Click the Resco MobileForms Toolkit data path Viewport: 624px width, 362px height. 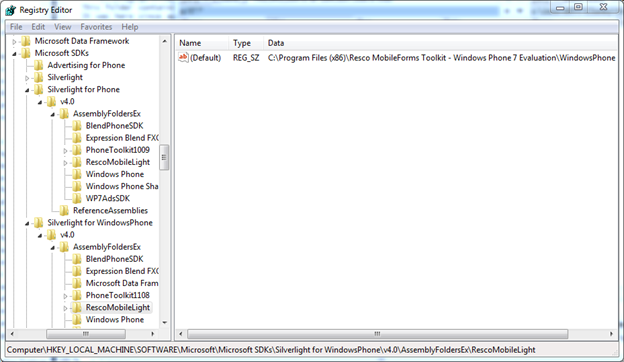click(441, 58)
